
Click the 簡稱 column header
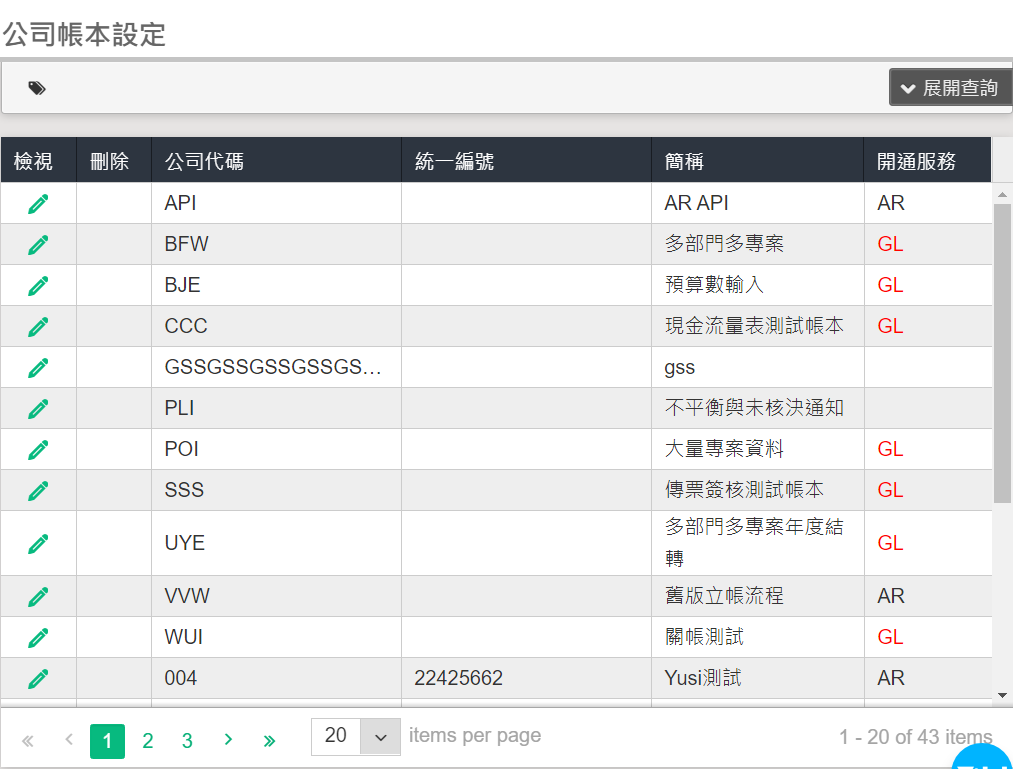tap(685, 161)
